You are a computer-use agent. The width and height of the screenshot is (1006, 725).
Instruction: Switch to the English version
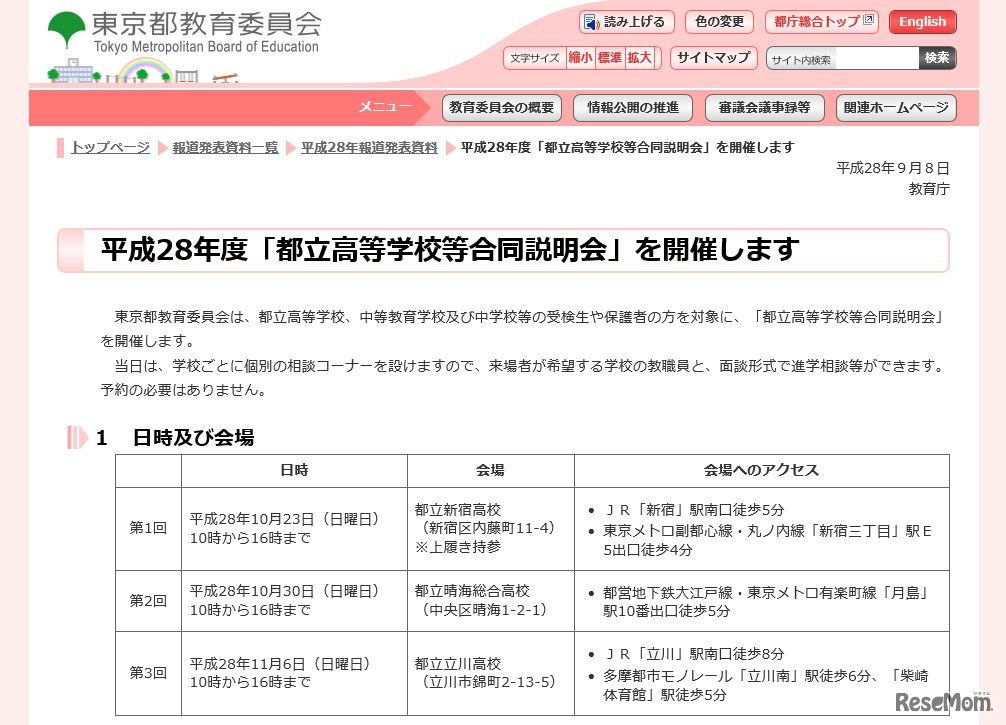pos(922,22)
